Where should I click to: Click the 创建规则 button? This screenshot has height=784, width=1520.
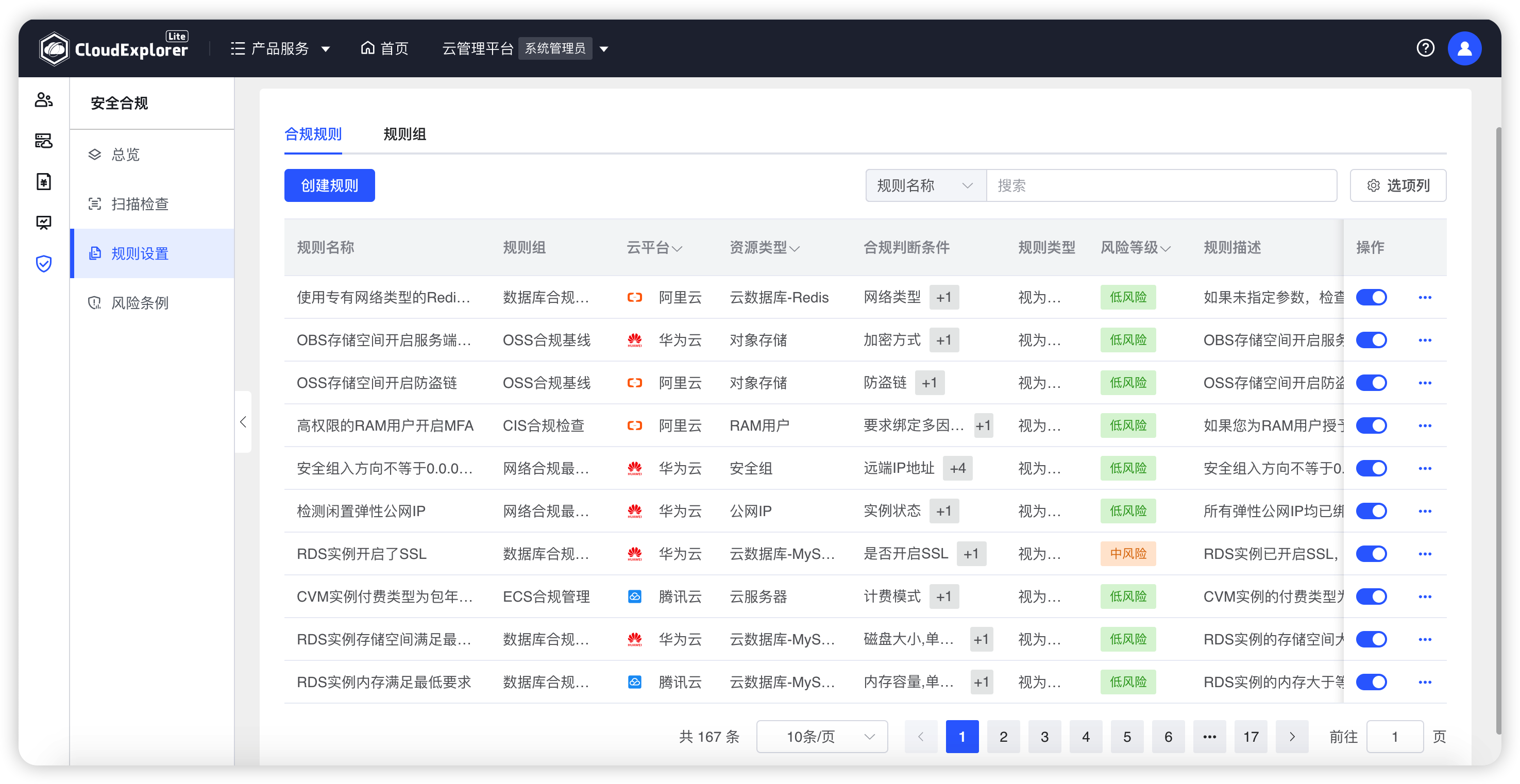point(329,185)
